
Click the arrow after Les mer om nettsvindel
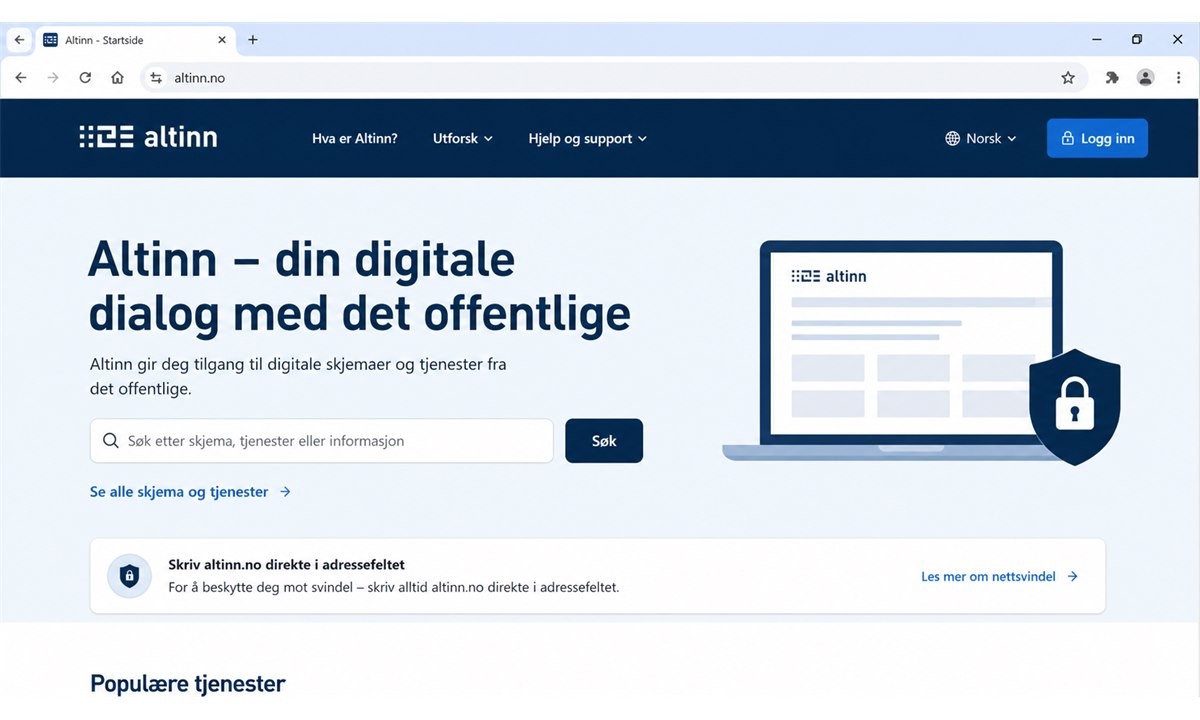coord(1072,576)
